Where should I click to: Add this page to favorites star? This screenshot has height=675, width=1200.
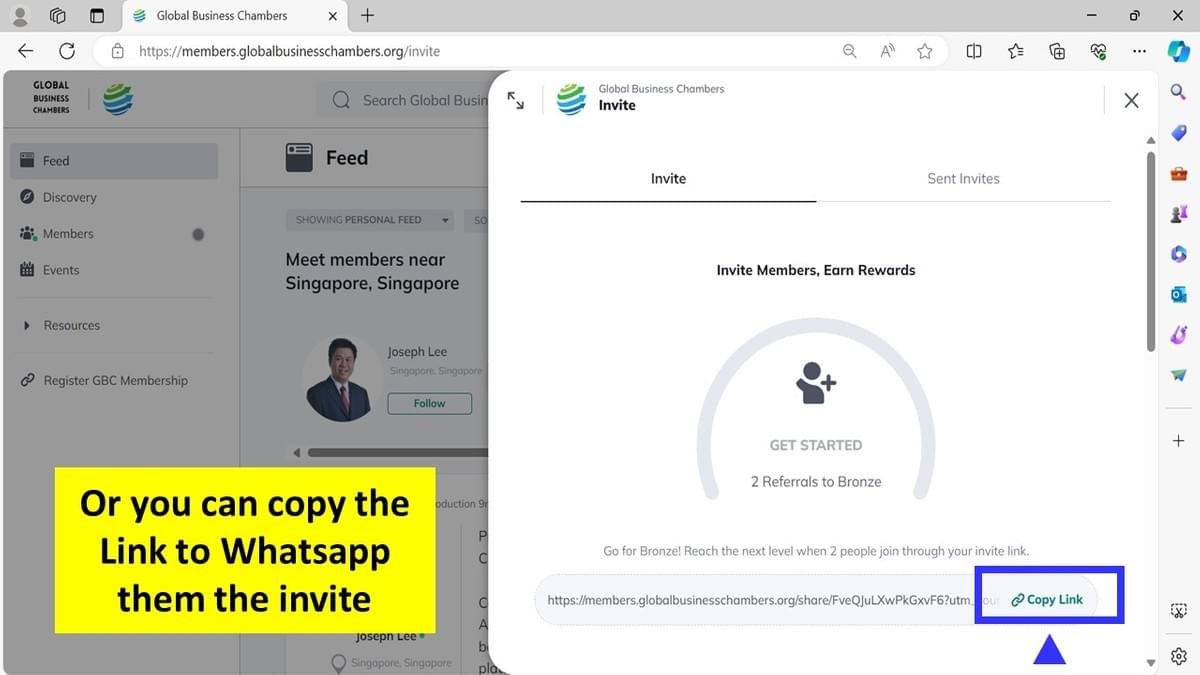pos(925,51)
